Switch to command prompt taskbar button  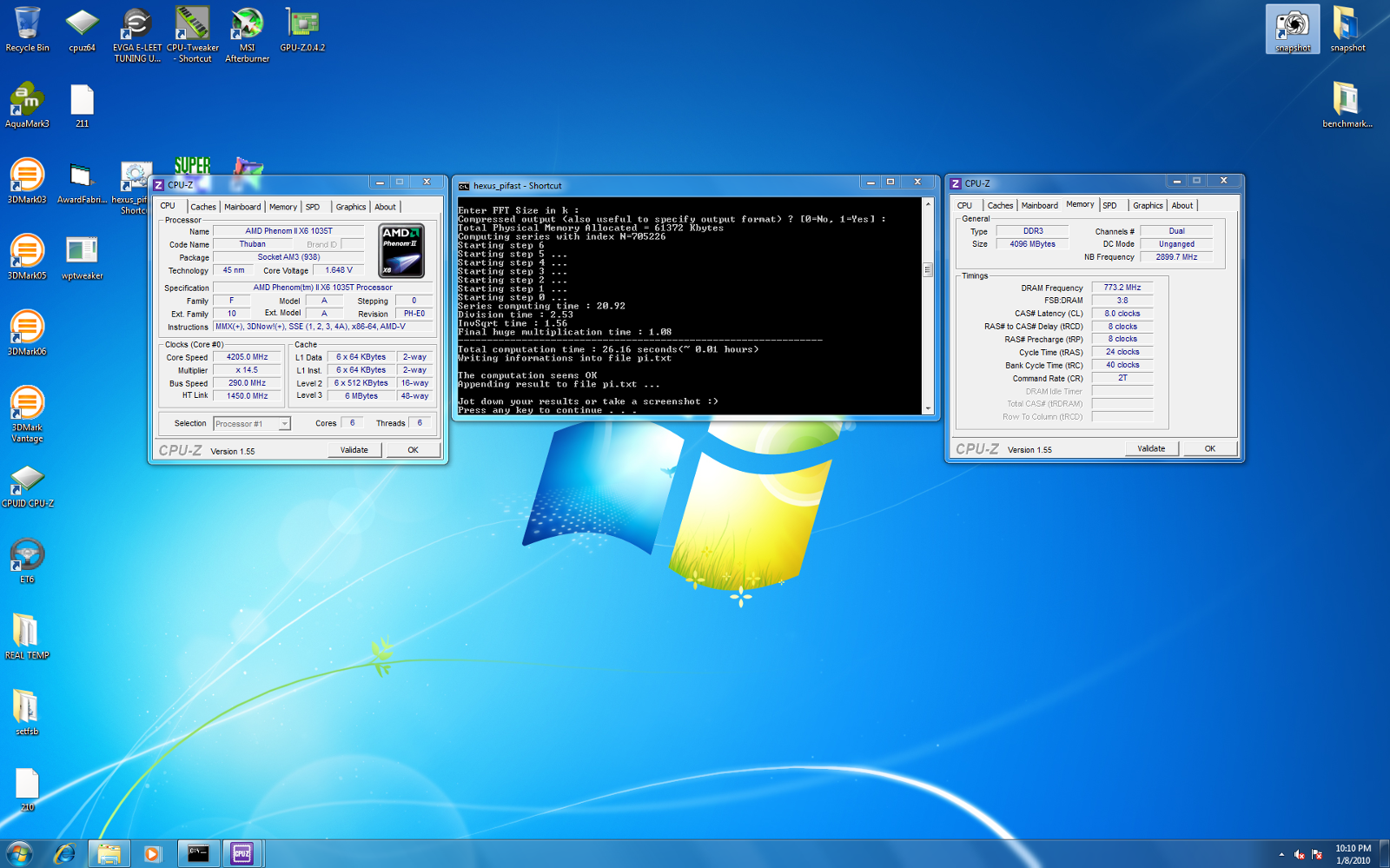(x=198, y=854)
